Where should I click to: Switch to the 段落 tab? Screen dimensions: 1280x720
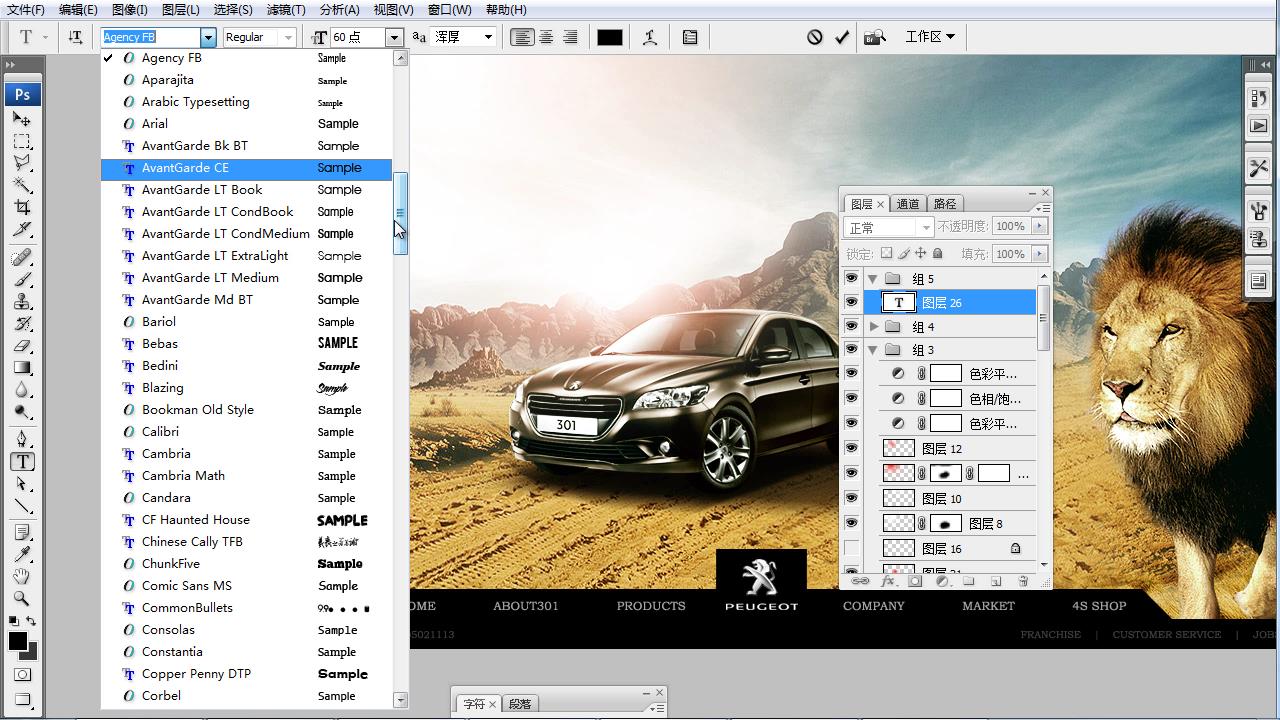click(520, 704)
